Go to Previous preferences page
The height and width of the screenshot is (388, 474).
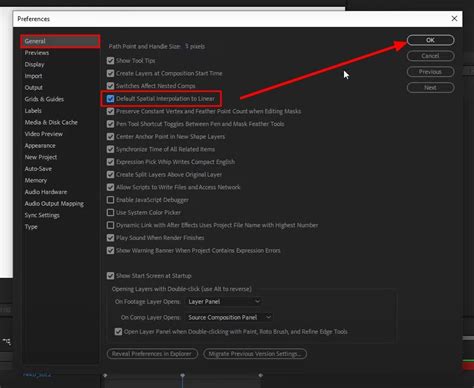[430, 72]
